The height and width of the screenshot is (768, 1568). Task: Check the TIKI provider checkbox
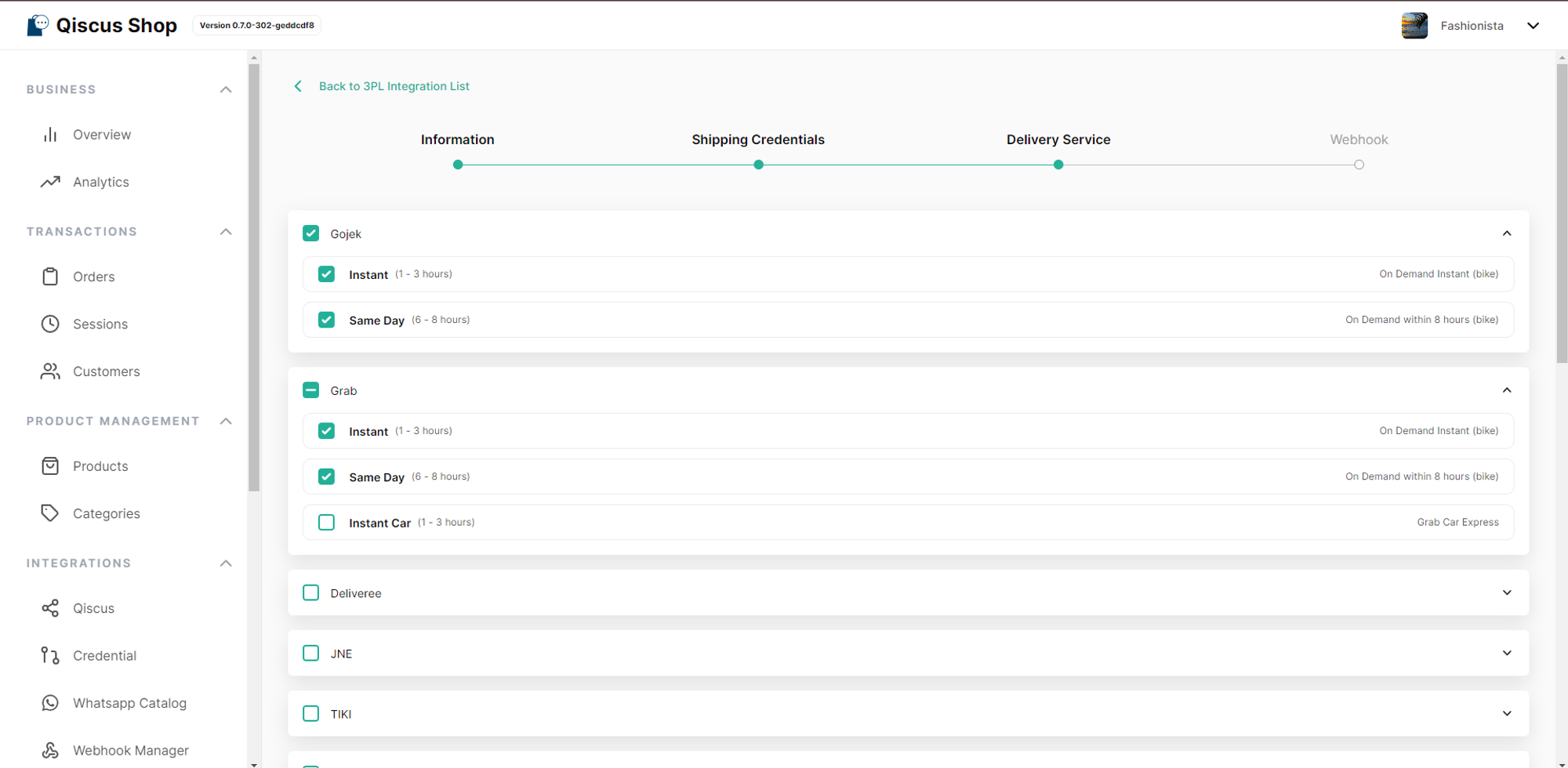point(311,713)
